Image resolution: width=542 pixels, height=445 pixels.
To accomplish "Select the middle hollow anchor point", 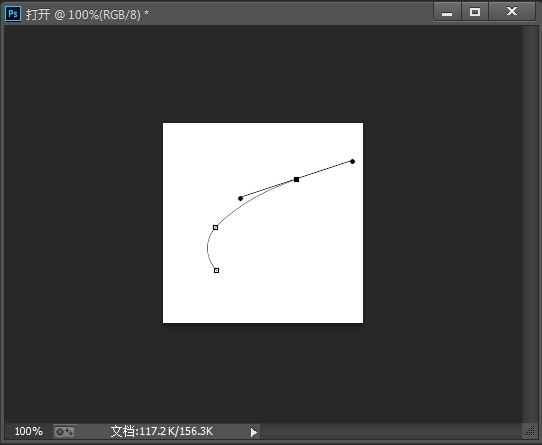I will tap(215, 228).
